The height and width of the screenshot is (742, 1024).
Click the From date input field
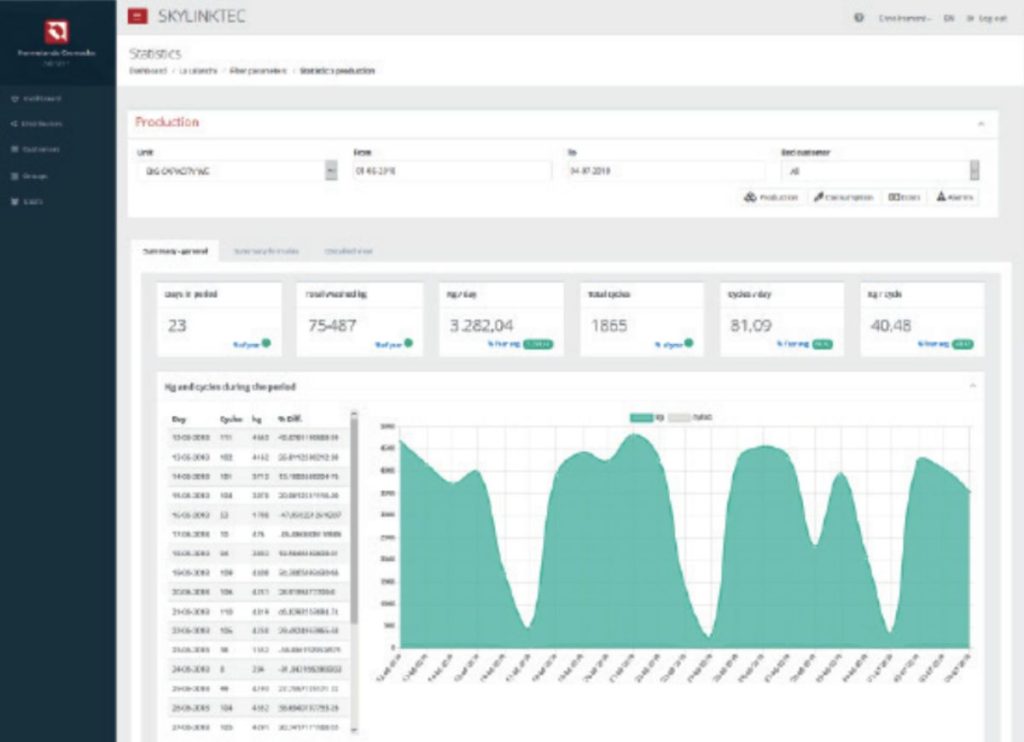[450, 171]
